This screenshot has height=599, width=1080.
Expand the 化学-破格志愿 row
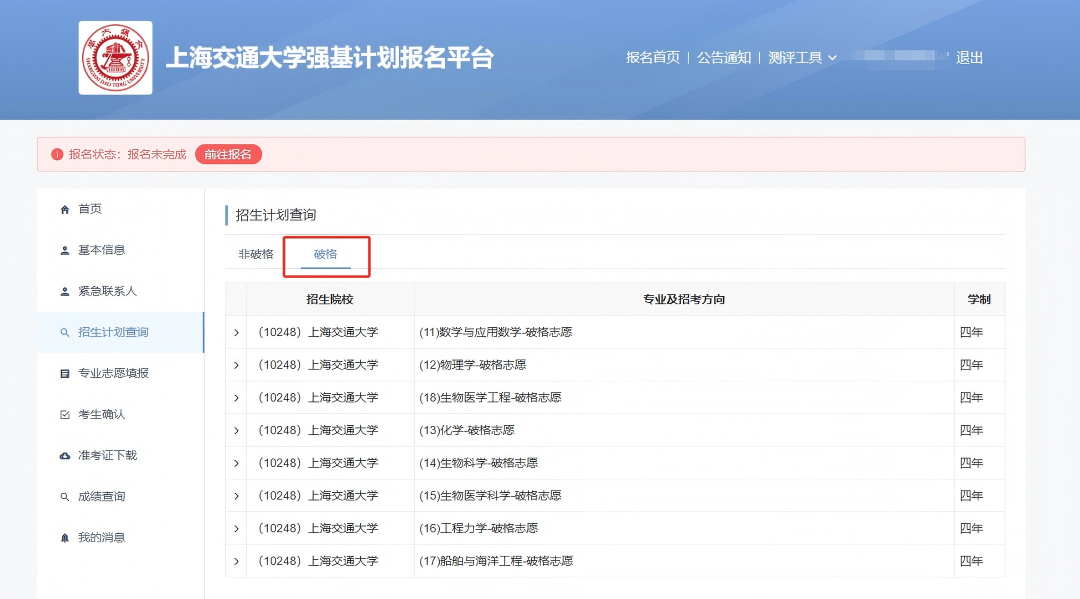coord(236,429)
